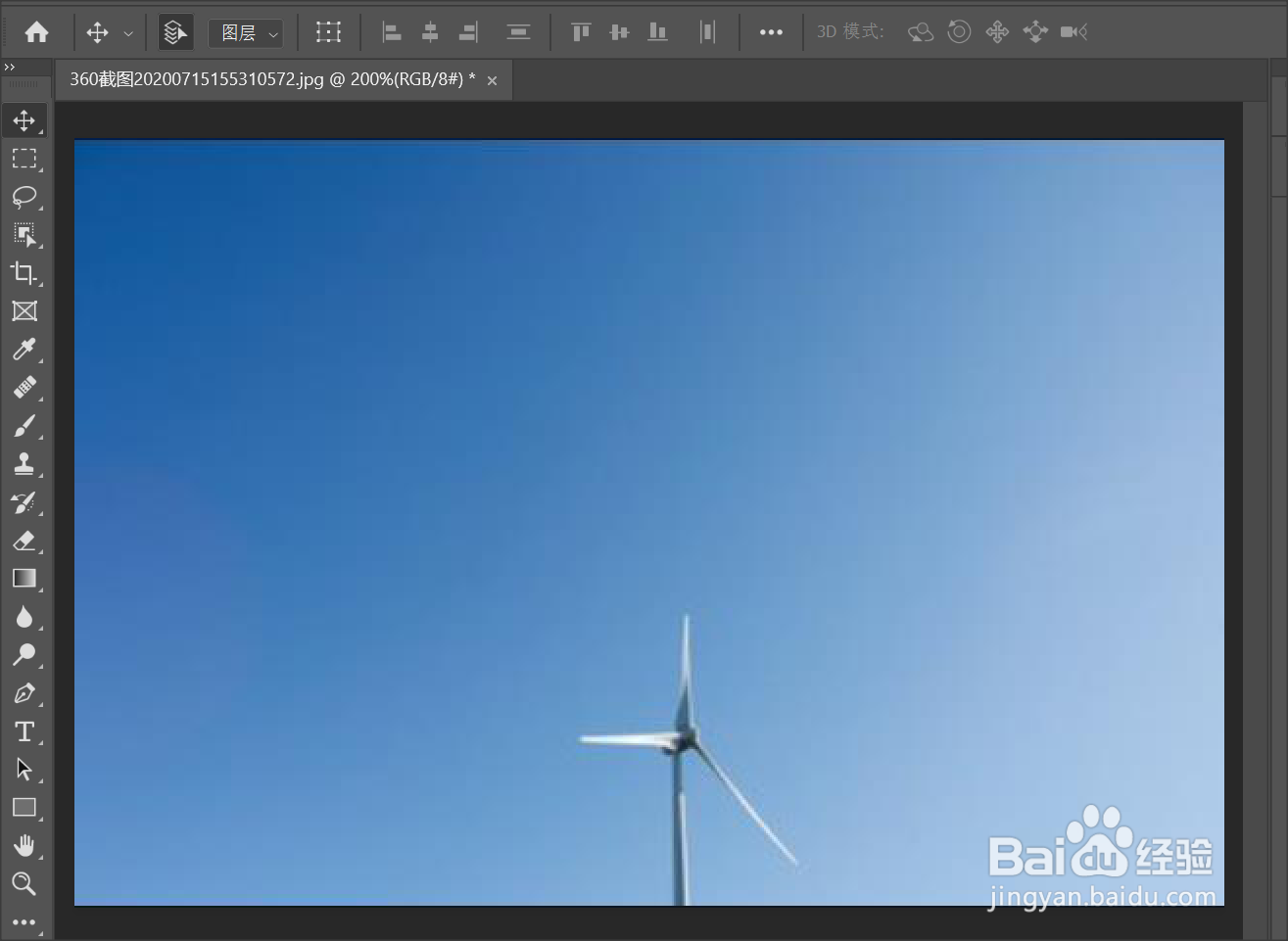Screen dimensions: 1288x941
Task: Select the Move tool in toolbox
Action: (24, 120)
